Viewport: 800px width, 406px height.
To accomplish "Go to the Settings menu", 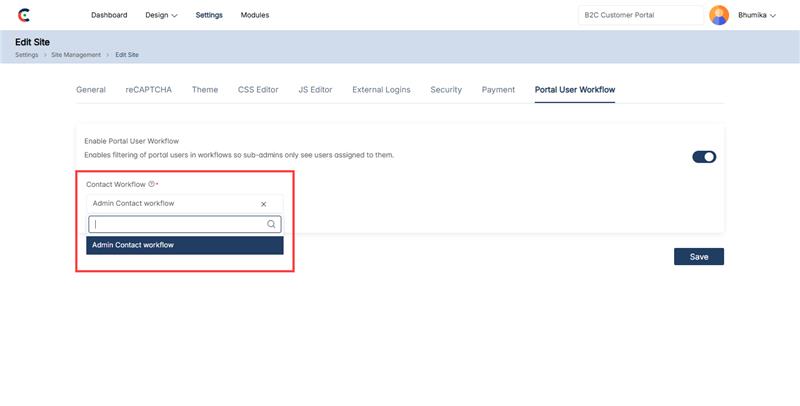I will point(209,15).
